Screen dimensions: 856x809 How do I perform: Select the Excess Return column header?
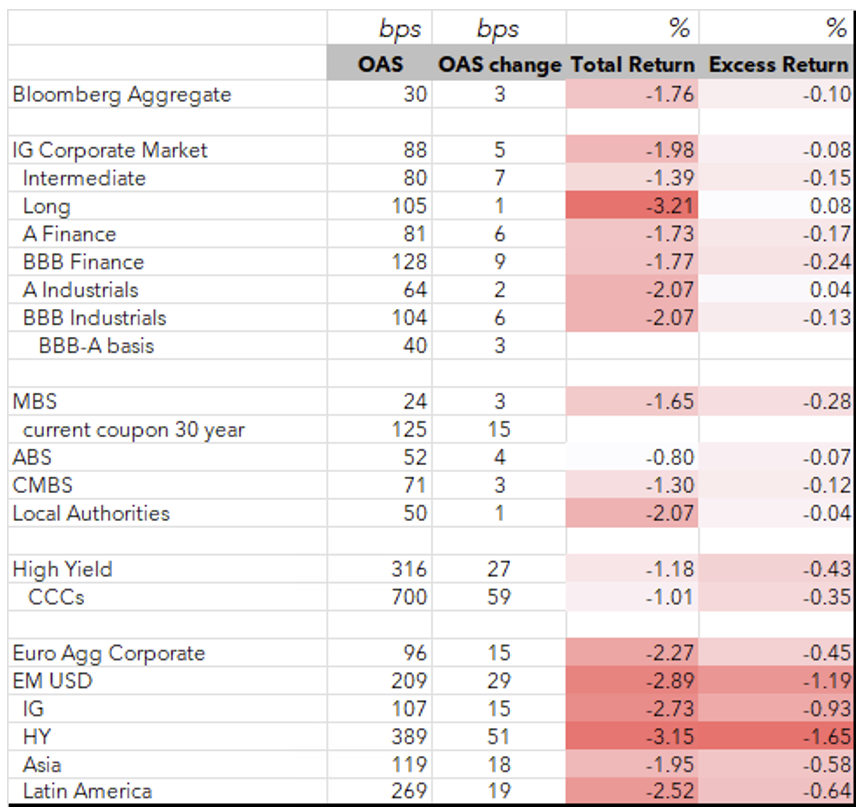point(779,65)
